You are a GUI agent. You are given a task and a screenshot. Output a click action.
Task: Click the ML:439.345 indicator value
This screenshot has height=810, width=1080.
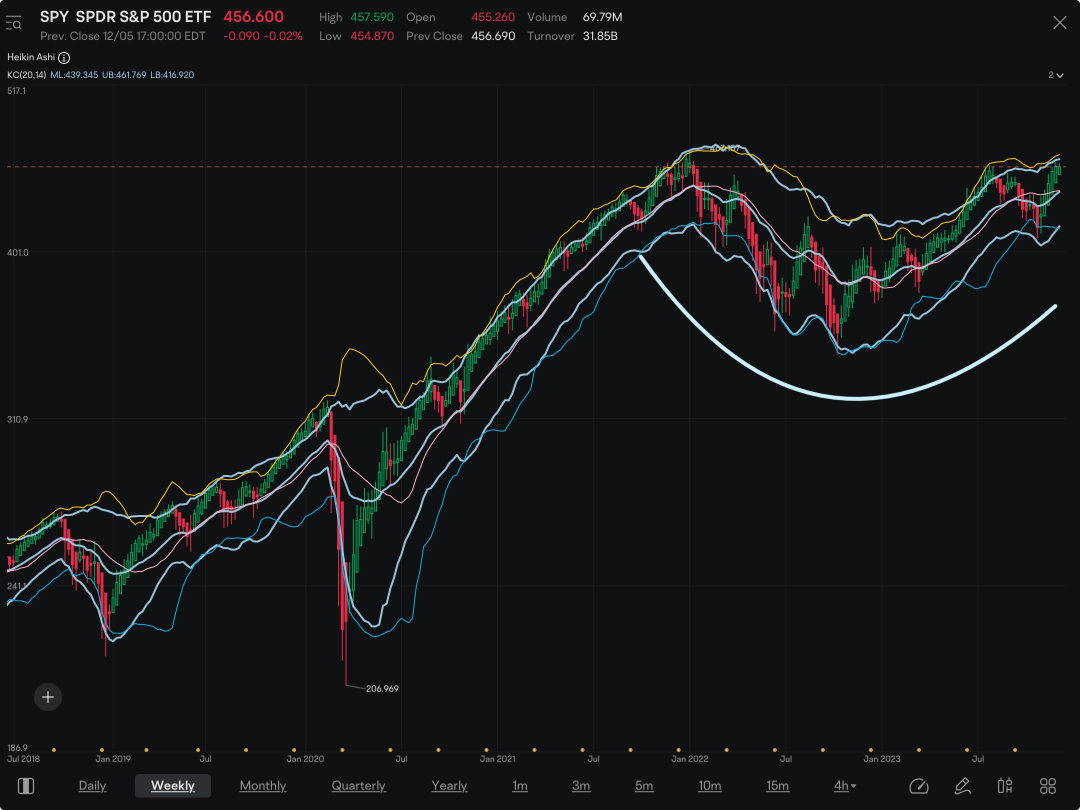pos(74,74)
